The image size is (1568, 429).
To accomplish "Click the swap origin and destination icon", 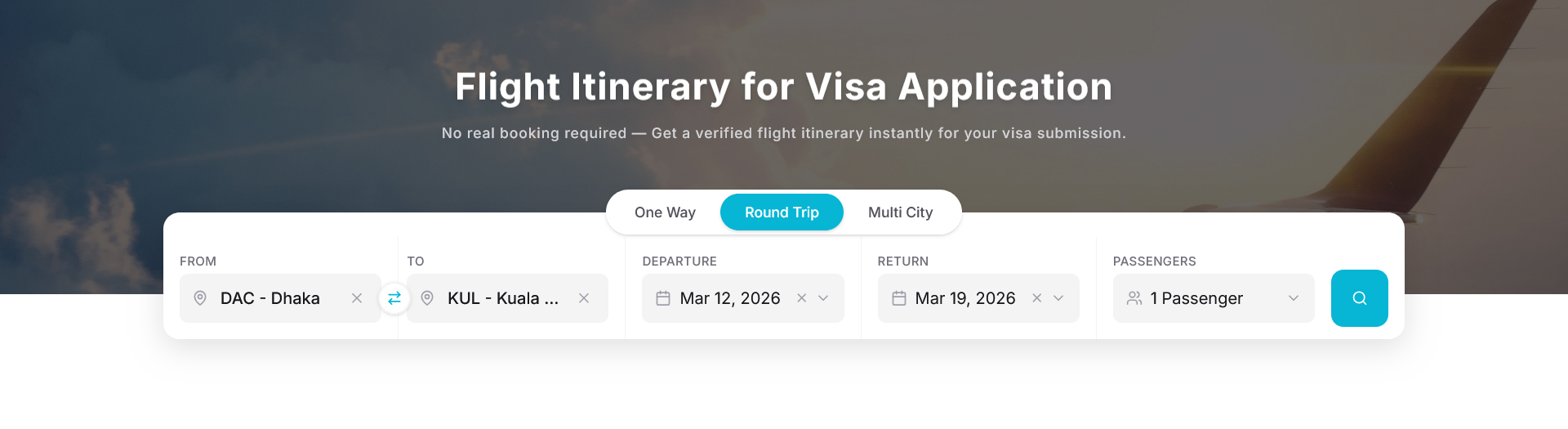I will coord(394,298).
